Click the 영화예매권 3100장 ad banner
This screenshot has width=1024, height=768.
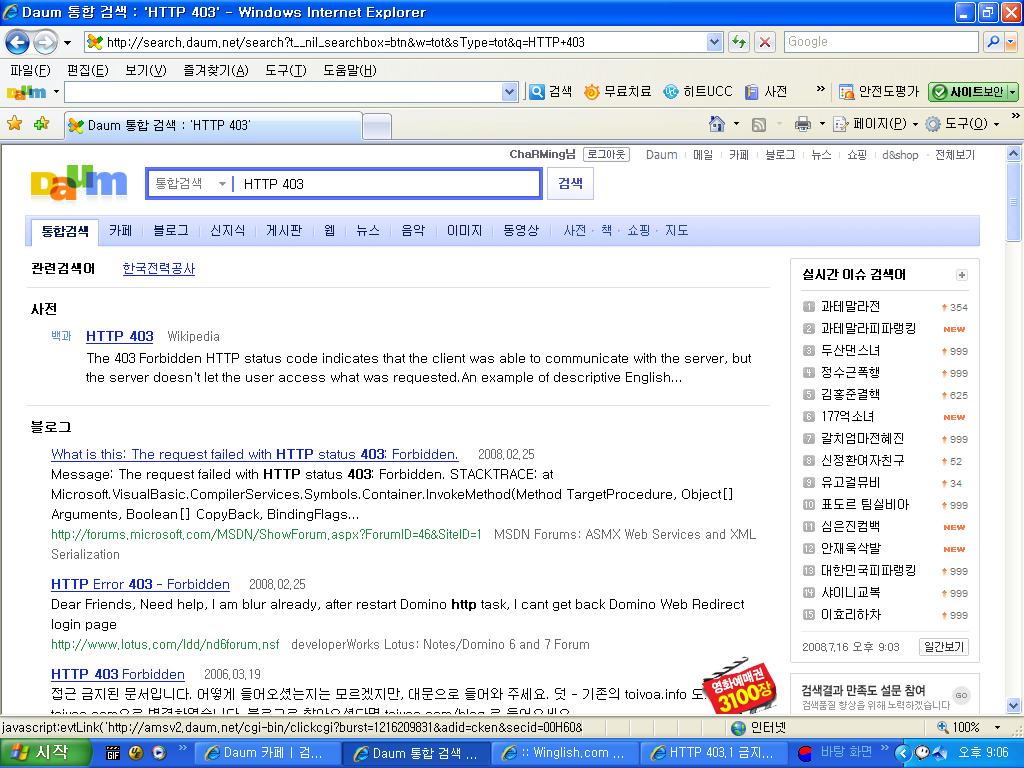tap(741, 688)
